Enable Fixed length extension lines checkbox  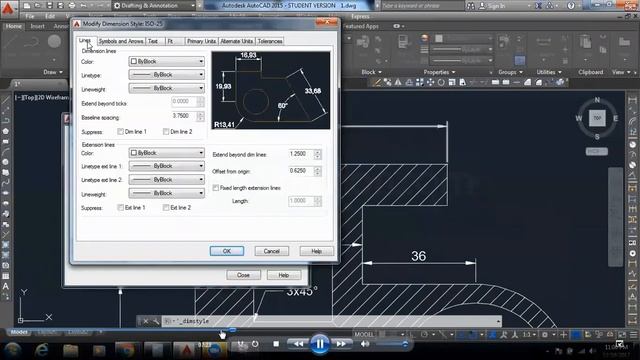[x=216, y=188]
